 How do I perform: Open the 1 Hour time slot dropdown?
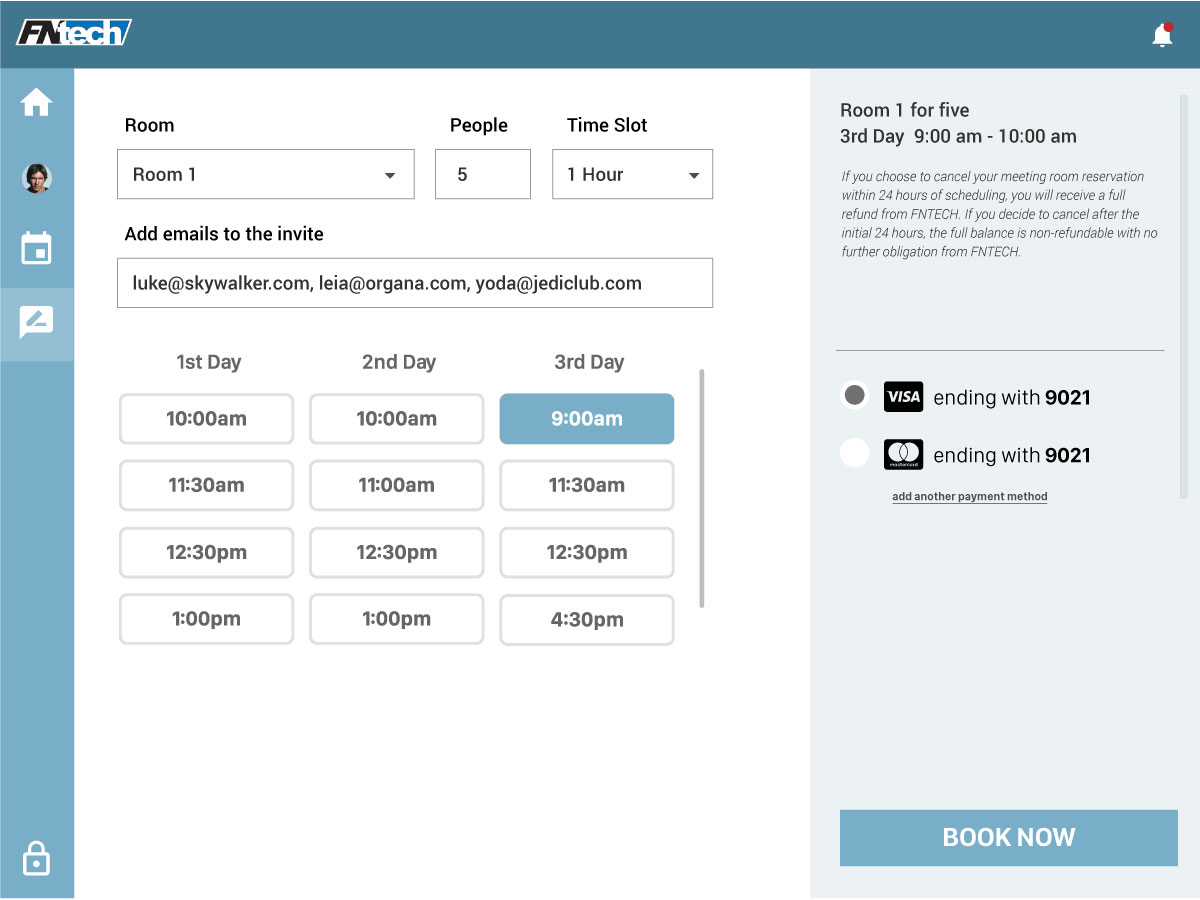[x=633, y=174]
